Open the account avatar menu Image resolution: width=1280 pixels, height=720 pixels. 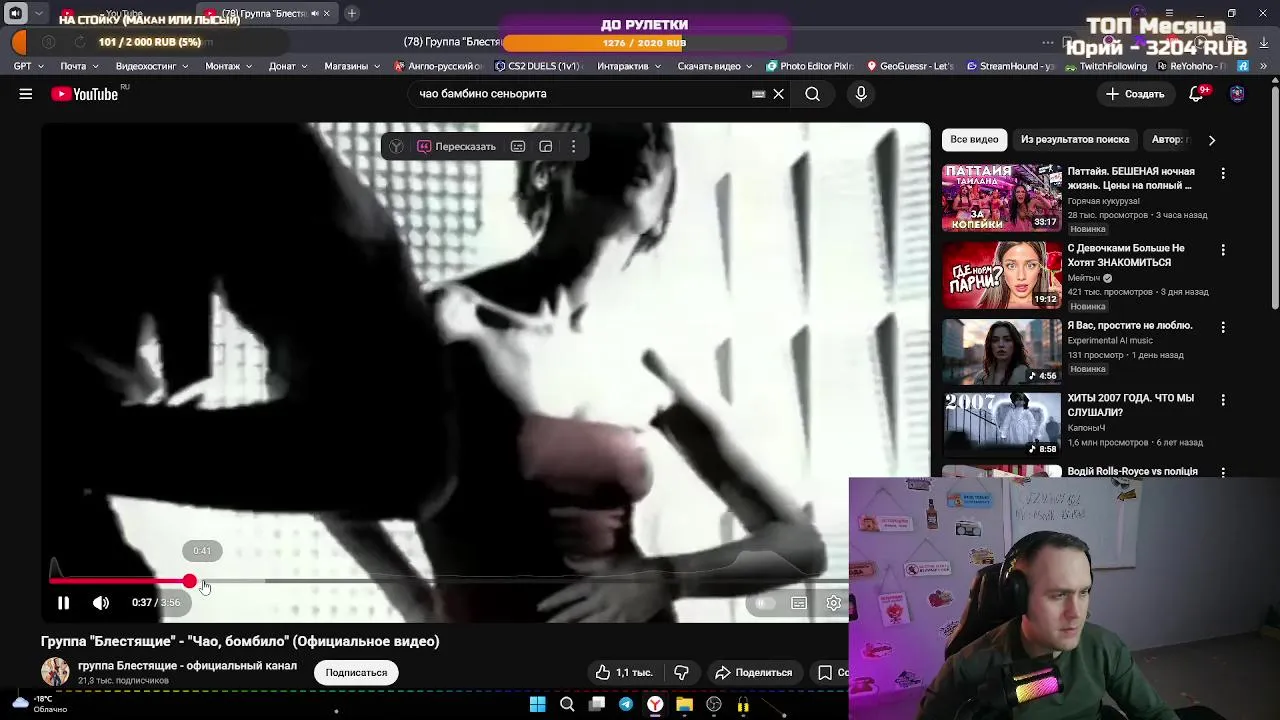point(1237,94)
